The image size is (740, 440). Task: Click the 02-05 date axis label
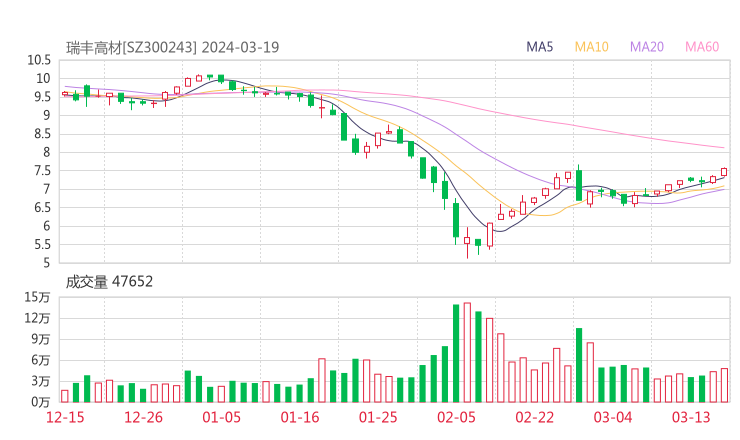(x=456, y=417)
